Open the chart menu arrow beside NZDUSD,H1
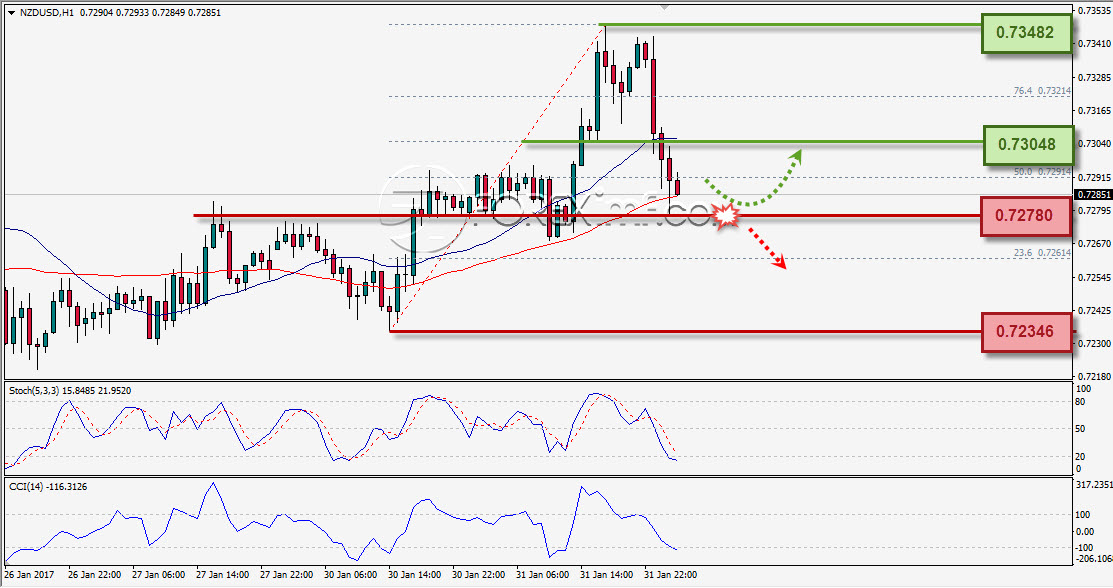The image size is (1113, 588). tap(11, 13)
